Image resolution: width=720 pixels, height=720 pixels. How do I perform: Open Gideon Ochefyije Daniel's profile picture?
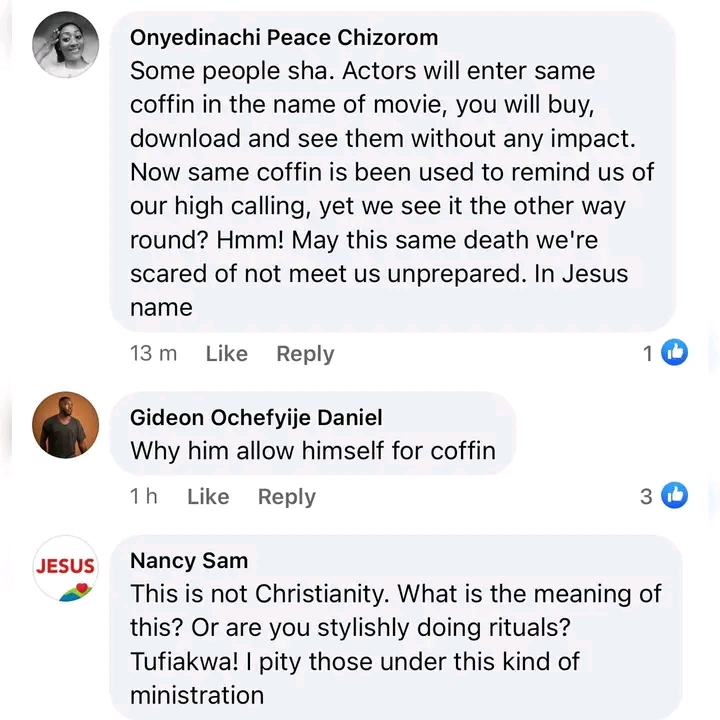pos(66,424)
